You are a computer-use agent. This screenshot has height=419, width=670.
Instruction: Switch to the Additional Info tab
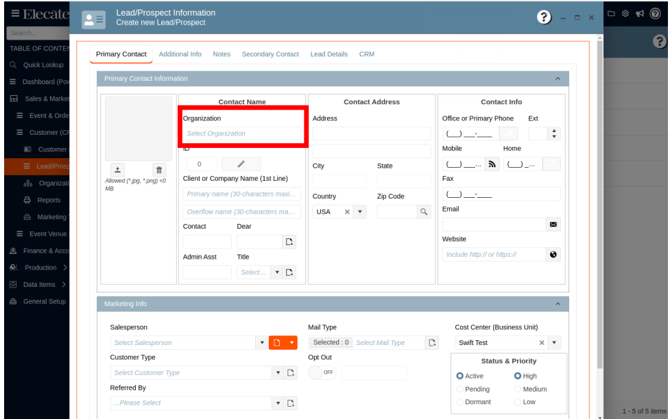[180, 54]
